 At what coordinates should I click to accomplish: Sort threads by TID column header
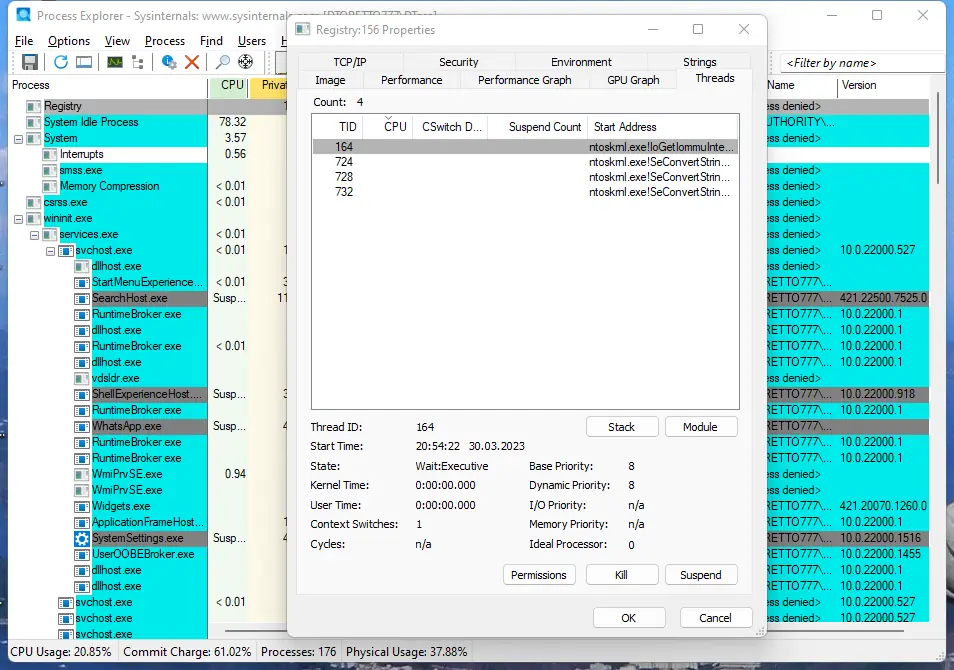(x=338, y=127)
